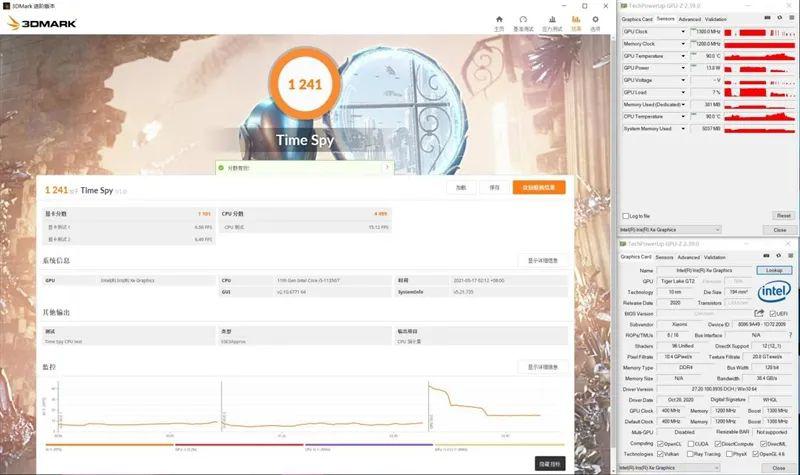Open Validation tab in upper GPU-Z window
This screenshot has height=475, width=800.
[x=716, y=19]
